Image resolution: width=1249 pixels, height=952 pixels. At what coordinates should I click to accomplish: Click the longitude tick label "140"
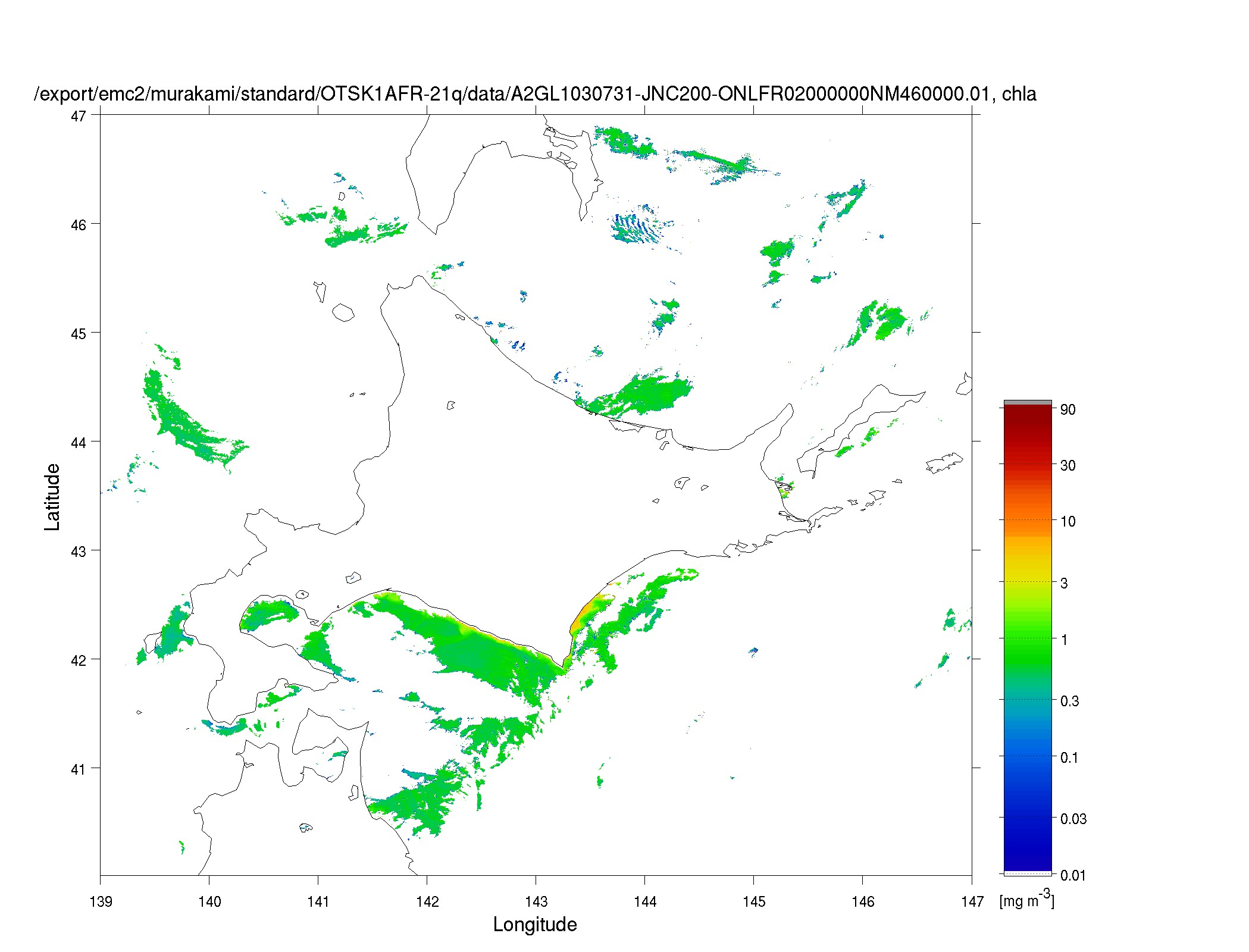tap(209, 901)
